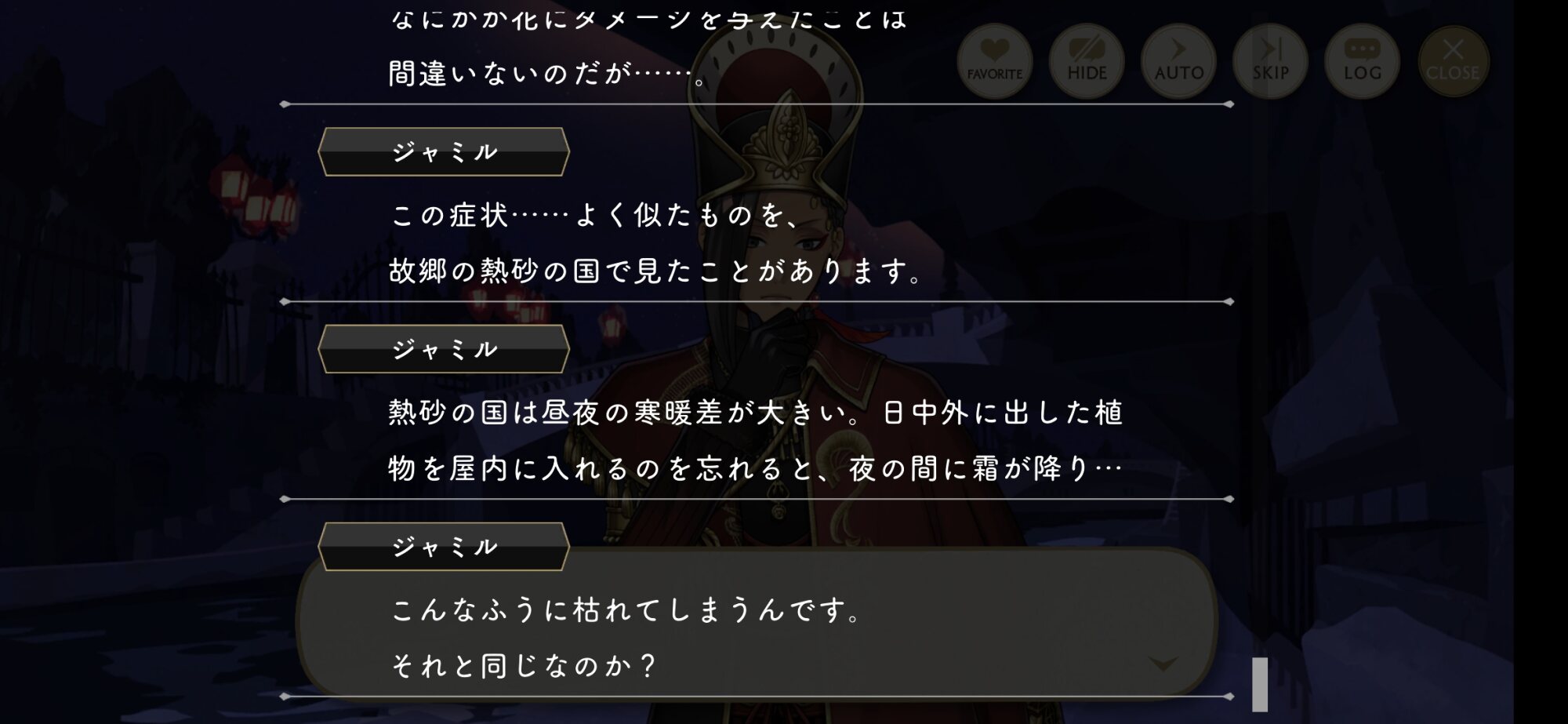1568x724 pixels.
Task: Click the dialogue advance arrow chevron
Action: (1163, 664)
